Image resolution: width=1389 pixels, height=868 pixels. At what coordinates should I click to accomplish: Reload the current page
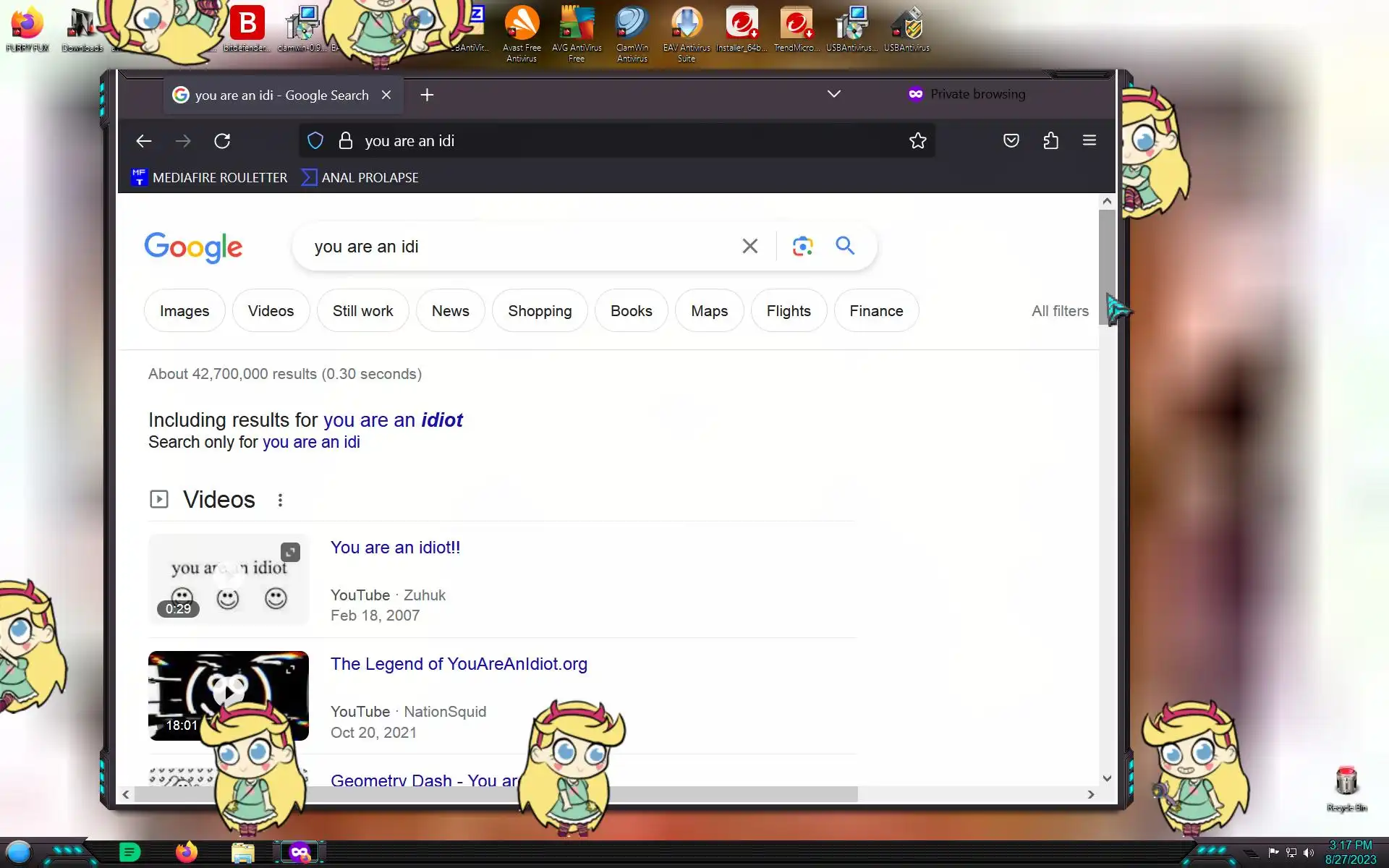222,141
